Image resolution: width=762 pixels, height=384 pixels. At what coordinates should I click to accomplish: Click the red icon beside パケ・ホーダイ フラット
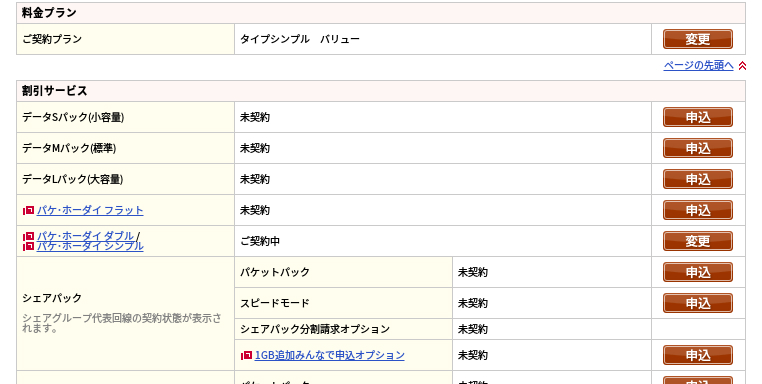[28, 210]
